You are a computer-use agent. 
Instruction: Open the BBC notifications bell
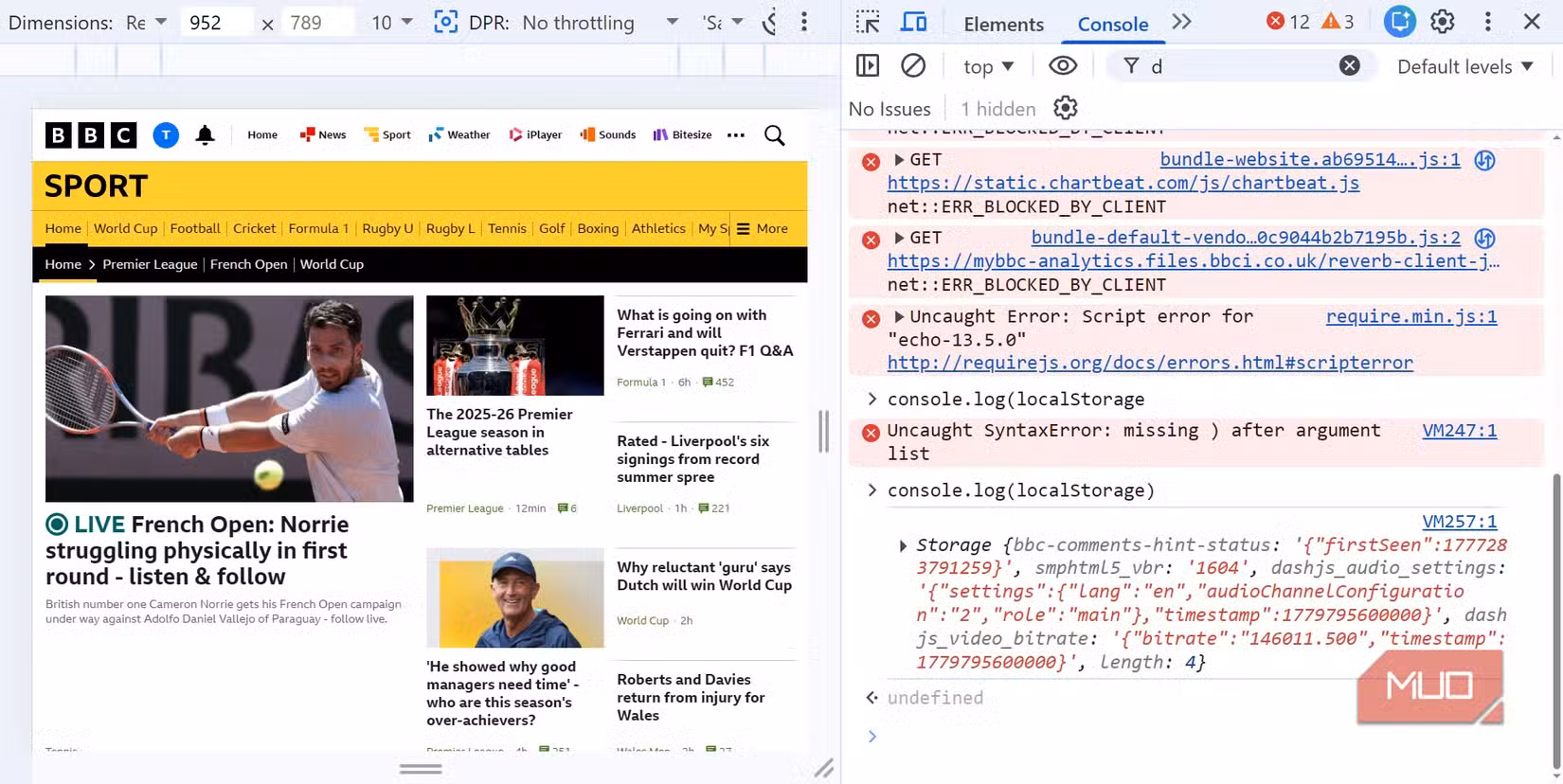click(x=205, y=135)
